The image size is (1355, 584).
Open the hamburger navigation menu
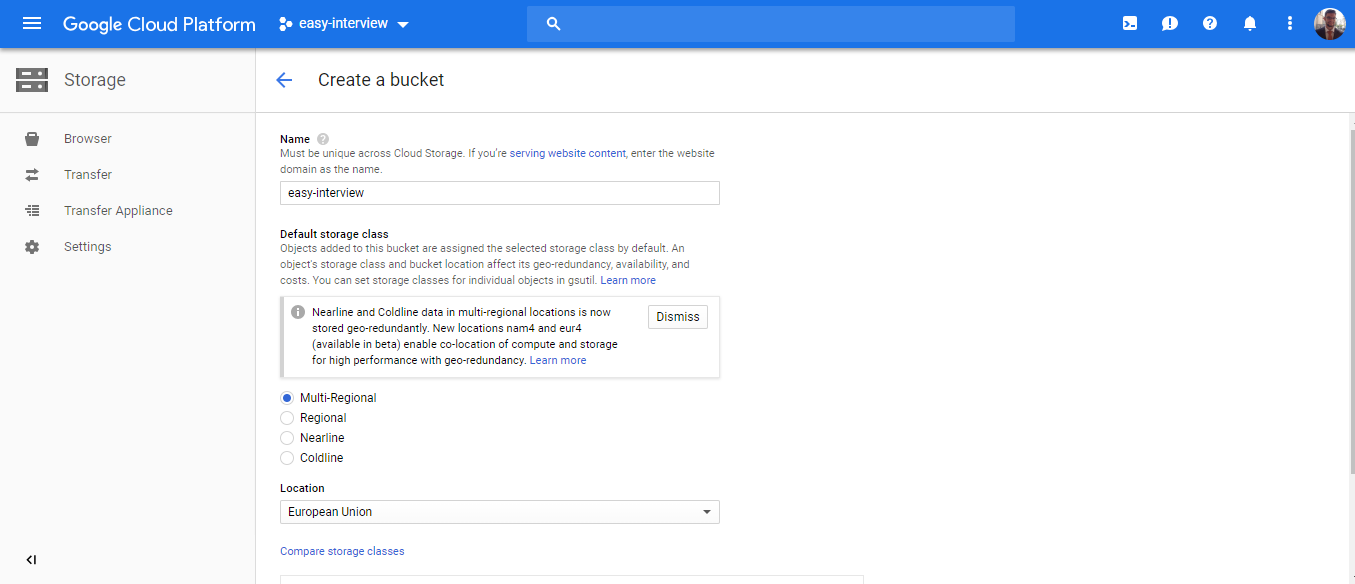point(32,23)
